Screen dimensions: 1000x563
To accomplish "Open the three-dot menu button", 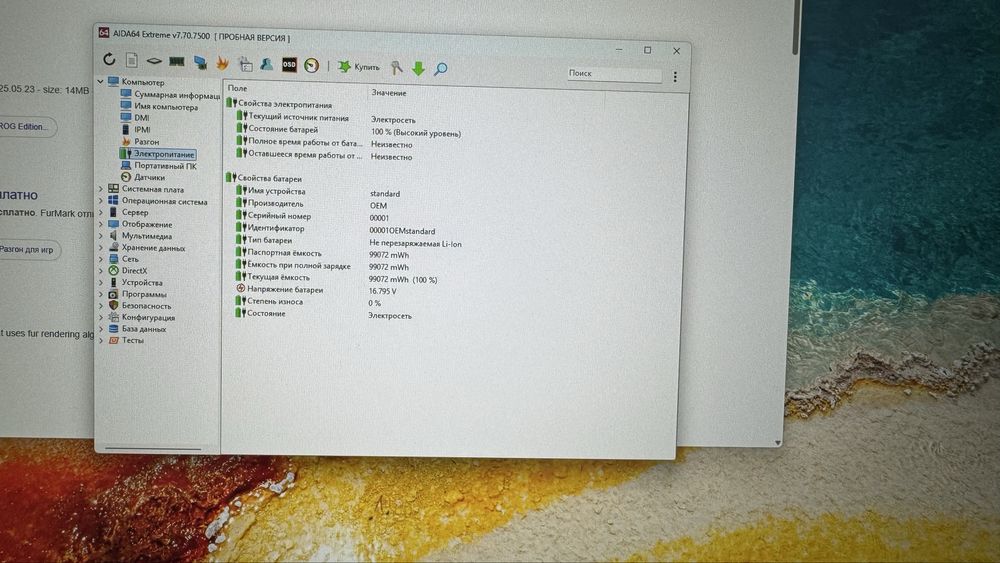I will point(675,77).
